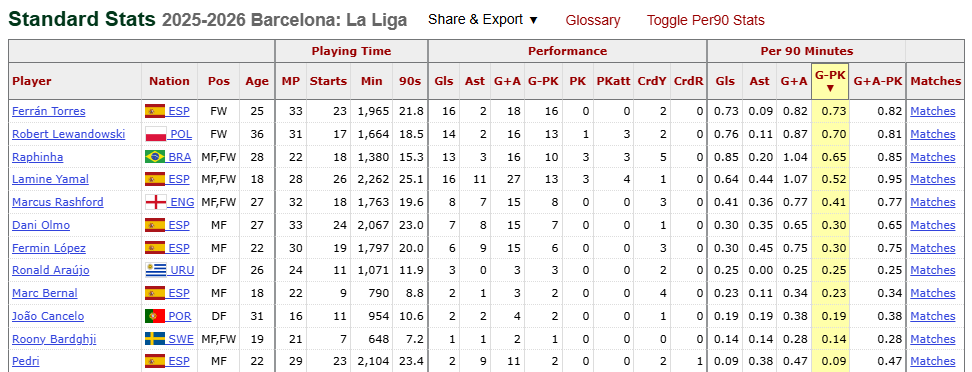Open Matches link for Robert Lewandowski

coord(932,134)
